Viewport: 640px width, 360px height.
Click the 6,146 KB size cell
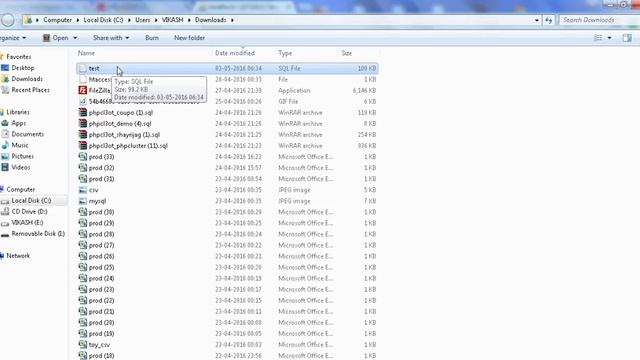pyautogui.click(x=364, y=91)
